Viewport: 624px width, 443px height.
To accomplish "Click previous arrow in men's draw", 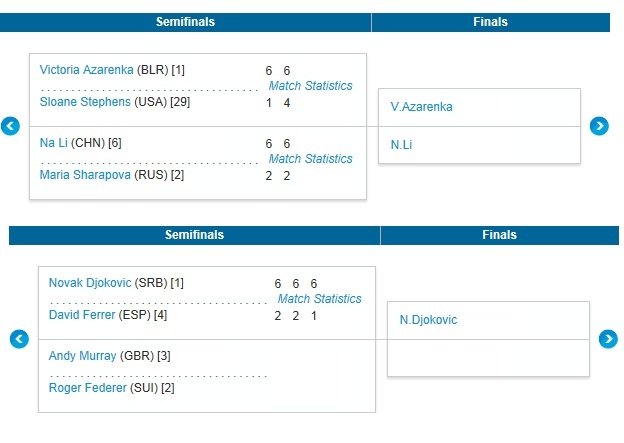I will click(x=19, y=339).
